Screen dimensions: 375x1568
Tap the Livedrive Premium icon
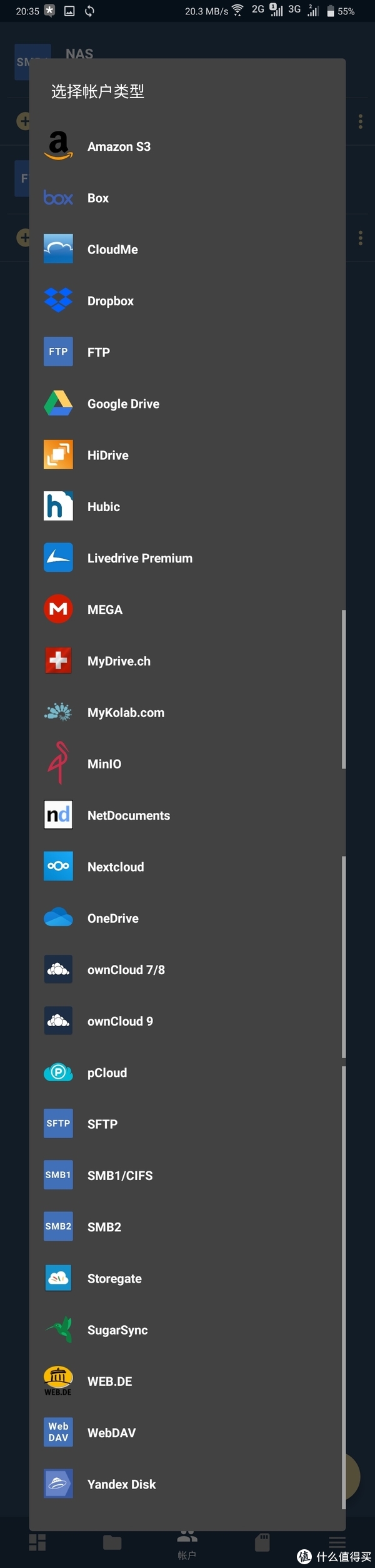[58, 557]
